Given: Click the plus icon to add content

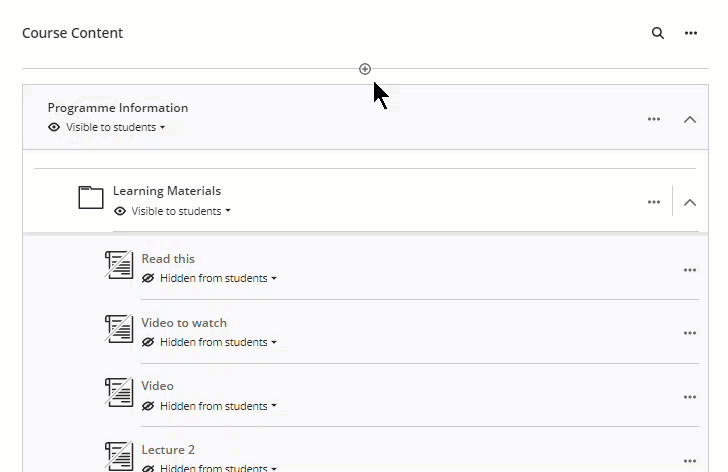Looking at the screenshot, I should [x=365, y=69].
